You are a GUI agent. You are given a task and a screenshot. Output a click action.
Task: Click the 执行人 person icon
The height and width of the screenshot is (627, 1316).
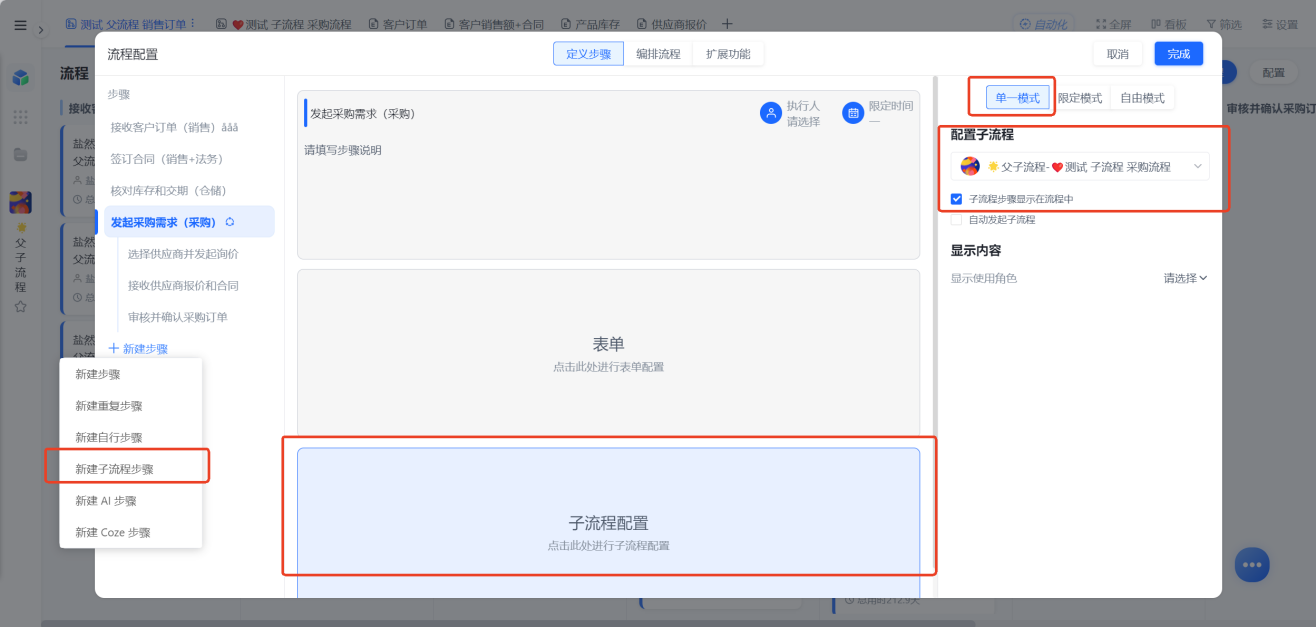[x=770, y=113]
